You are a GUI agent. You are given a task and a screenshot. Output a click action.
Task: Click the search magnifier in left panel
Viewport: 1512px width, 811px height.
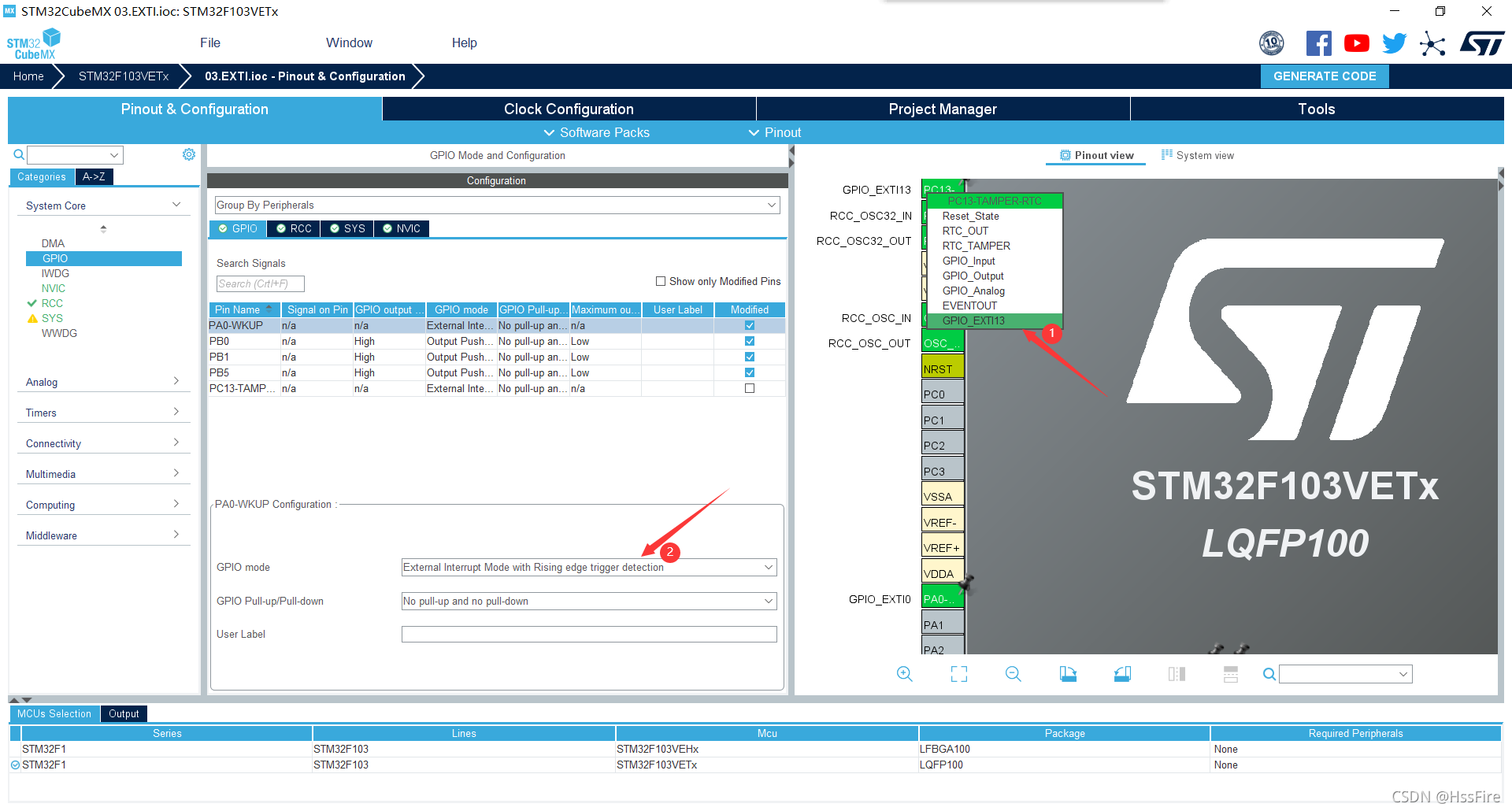[x=19, y=154]
